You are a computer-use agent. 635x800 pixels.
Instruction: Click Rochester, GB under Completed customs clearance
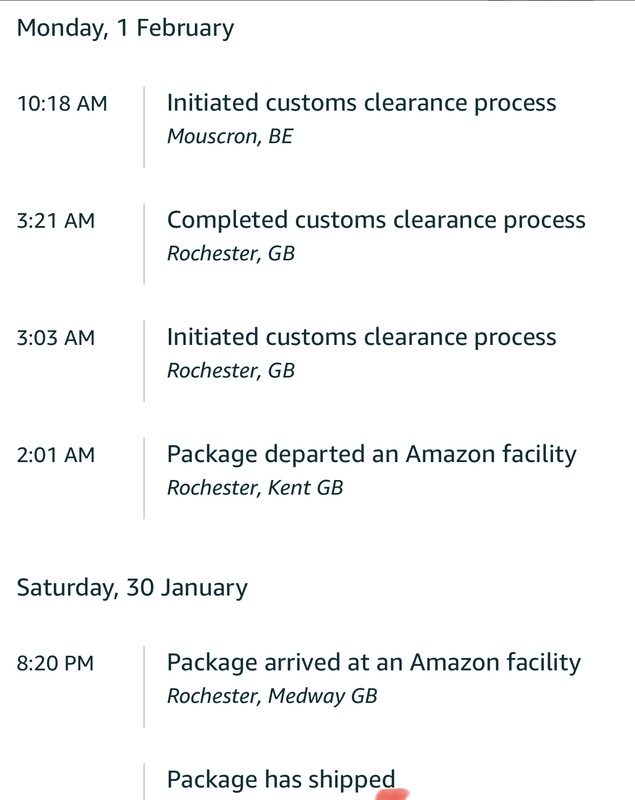(230, 254)
